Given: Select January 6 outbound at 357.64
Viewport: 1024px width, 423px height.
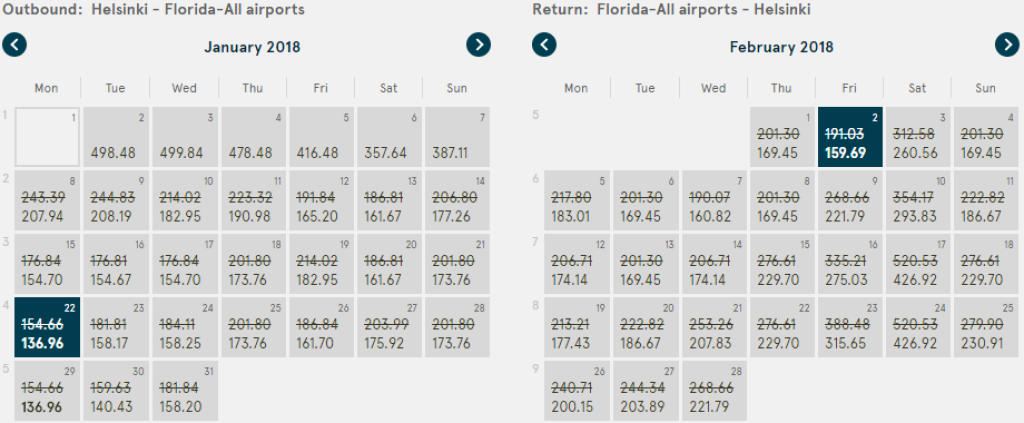Looking at the screenshot, I should [x=388, y=136].
